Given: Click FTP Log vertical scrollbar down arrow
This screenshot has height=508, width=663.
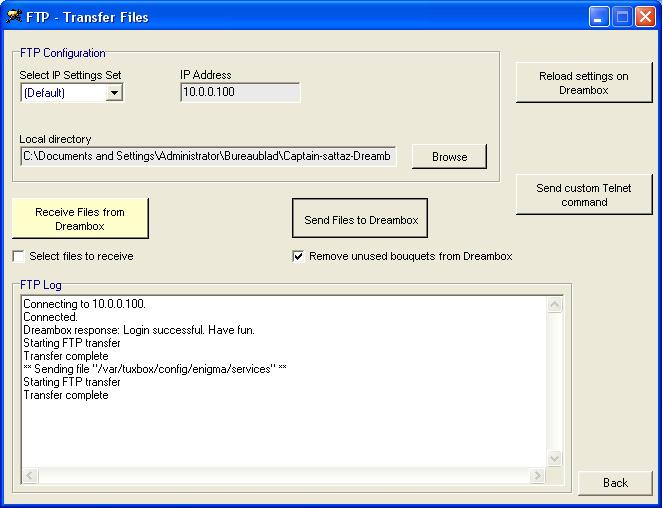Looking at the screenshot, I should (x=555, y=459).
